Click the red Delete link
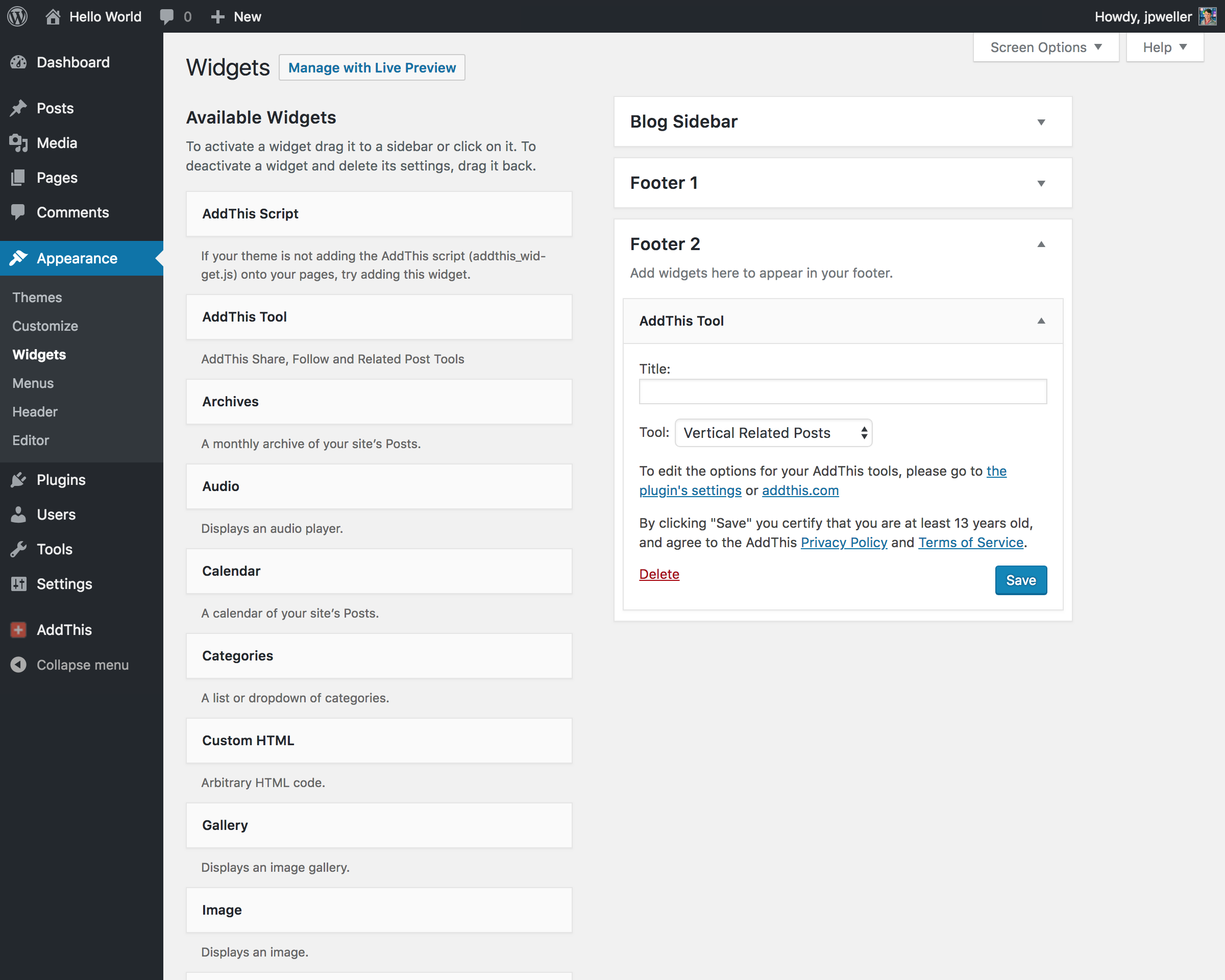The height and width of the screenshot is (980, 1225). (659, 574)
